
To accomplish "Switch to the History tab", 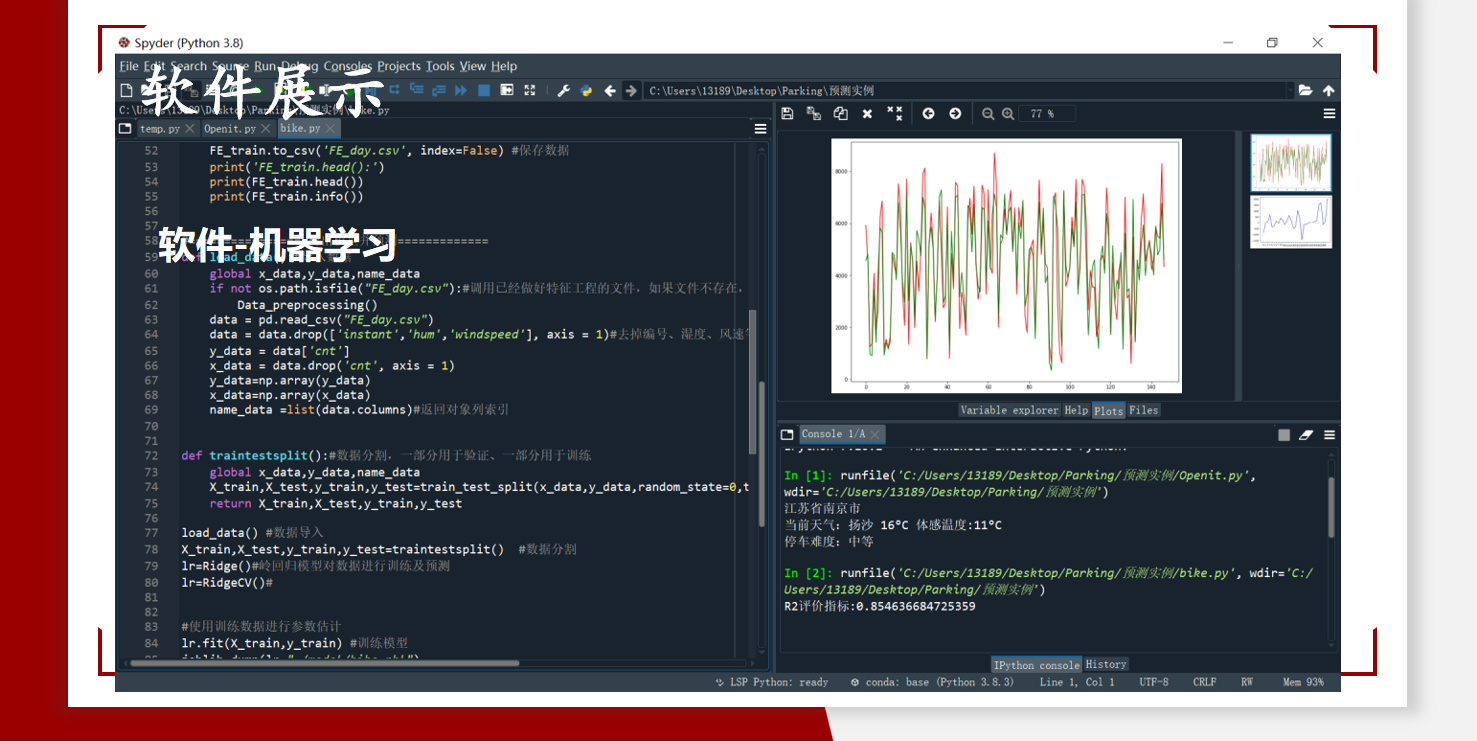I will [1106, 664].
